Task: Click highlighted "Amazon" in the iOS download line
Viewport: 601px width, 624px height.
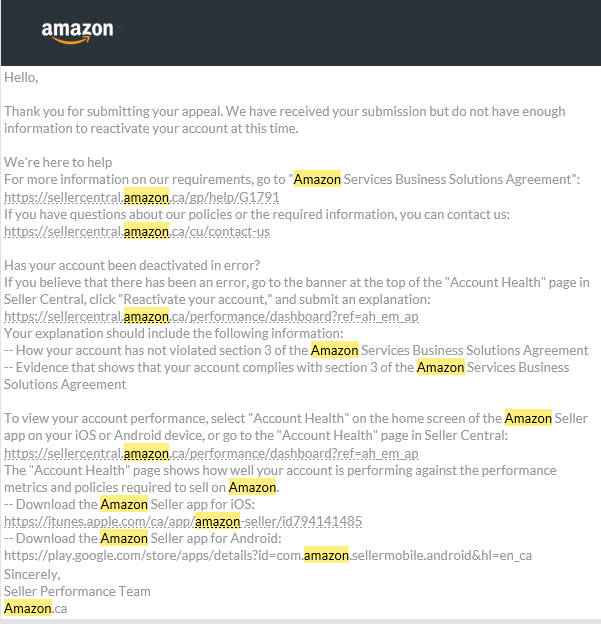Action: point(124,504)
